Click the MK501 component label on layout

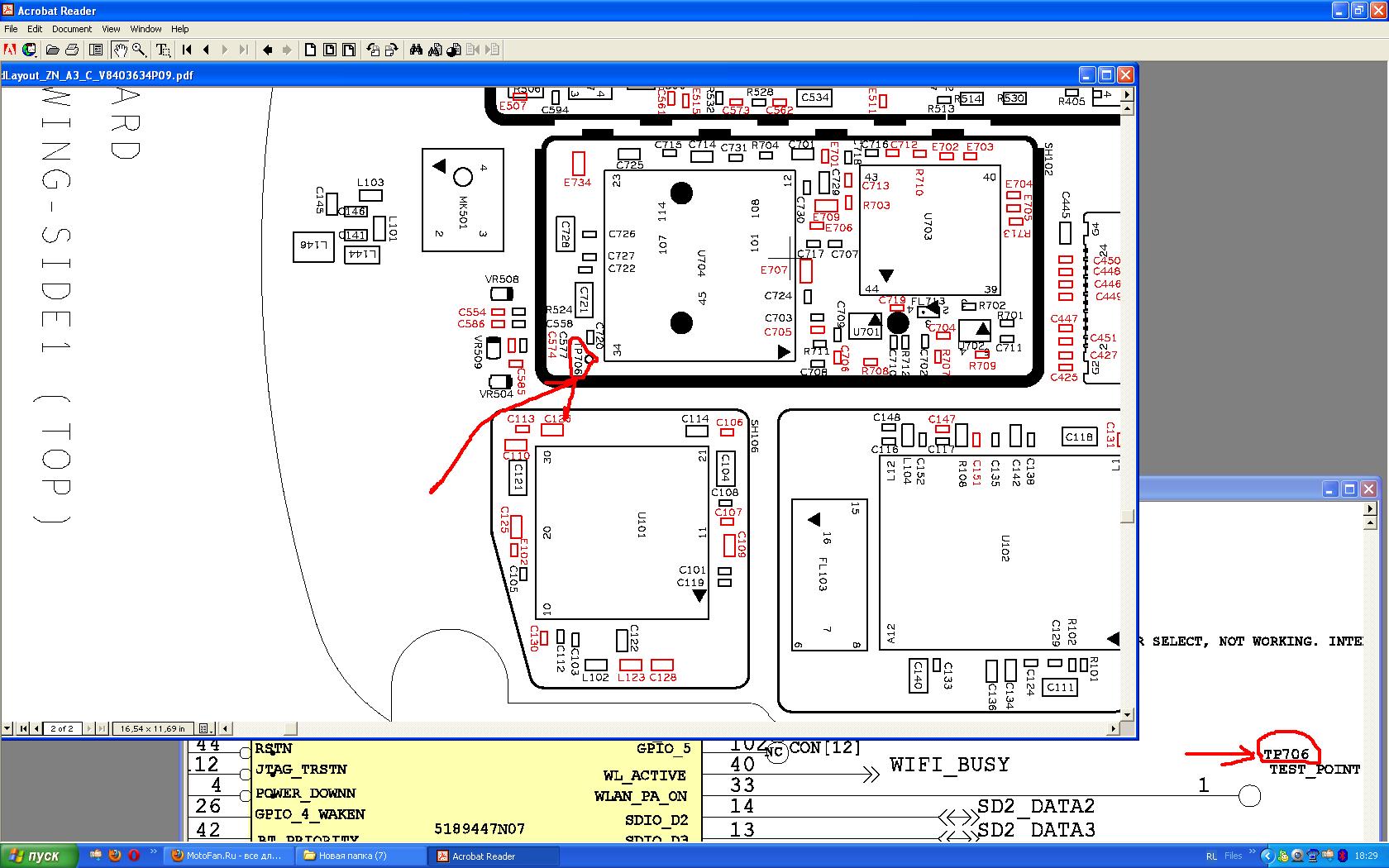coord(462,212)
